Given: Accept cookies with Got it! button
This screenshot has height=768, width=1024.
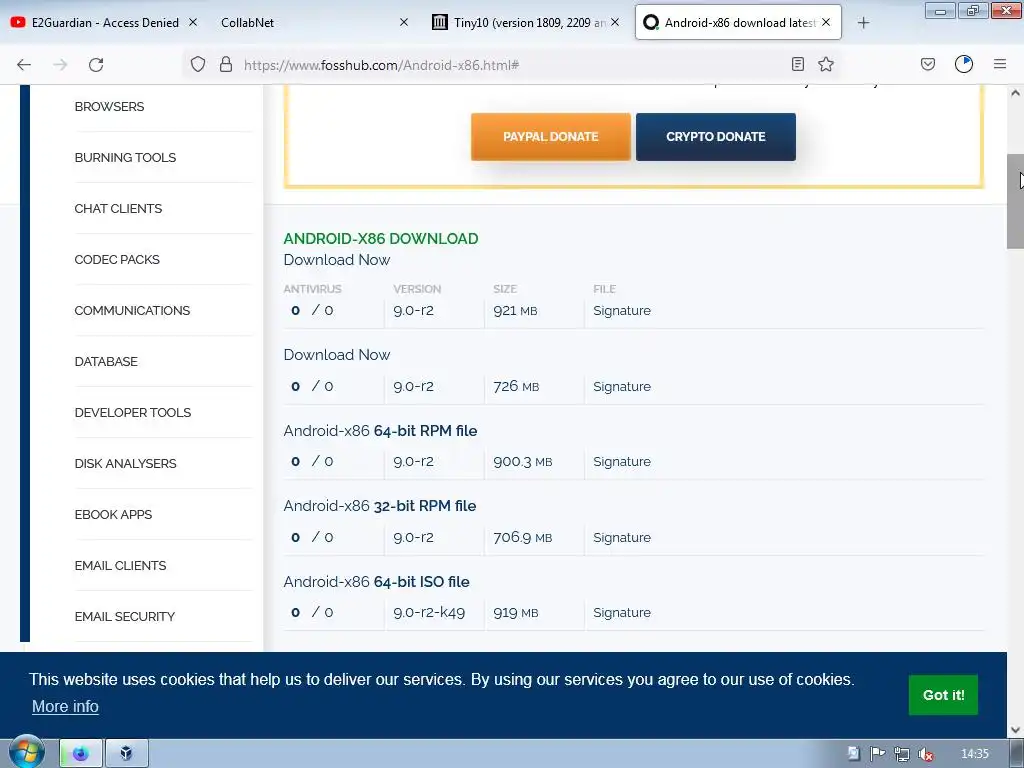Looking at the screenshot, I should click(x=943, y=695).
